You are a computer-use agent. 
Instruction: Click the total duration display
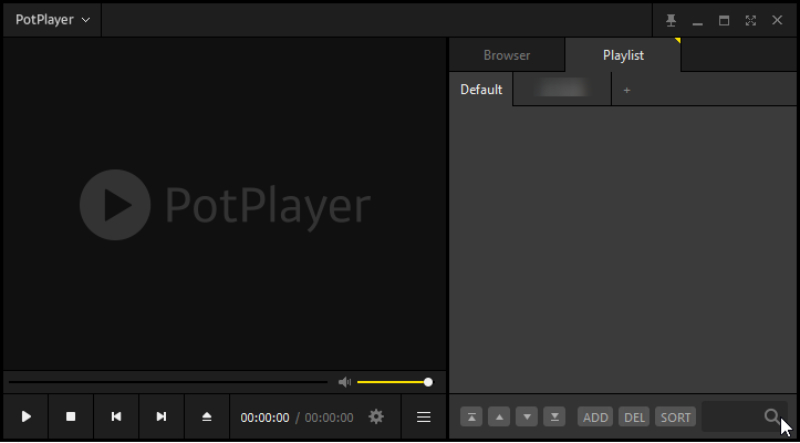click(329, 417)
